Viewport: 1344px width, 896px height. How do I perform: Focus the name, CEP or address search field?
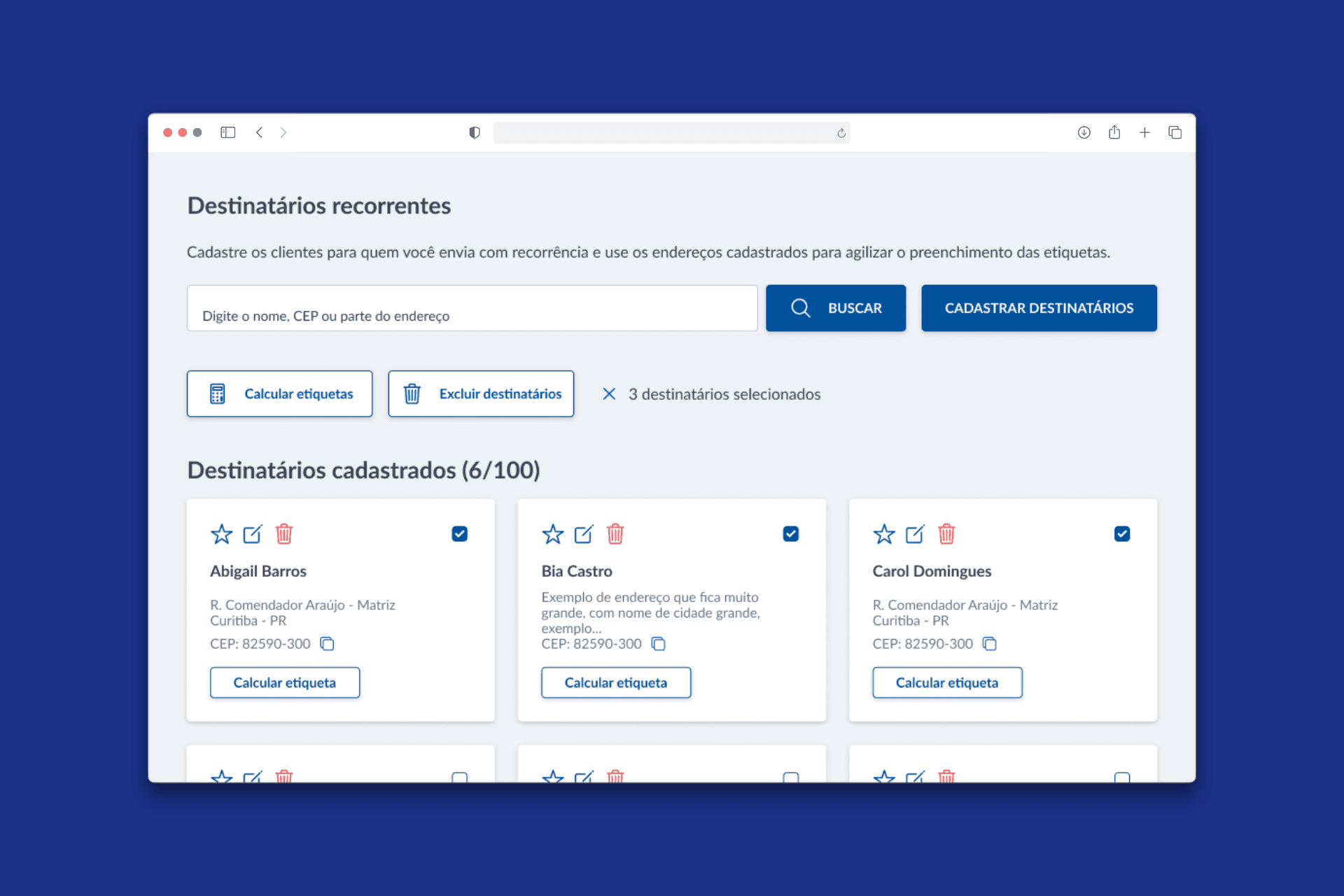click(x=472, y=309)
